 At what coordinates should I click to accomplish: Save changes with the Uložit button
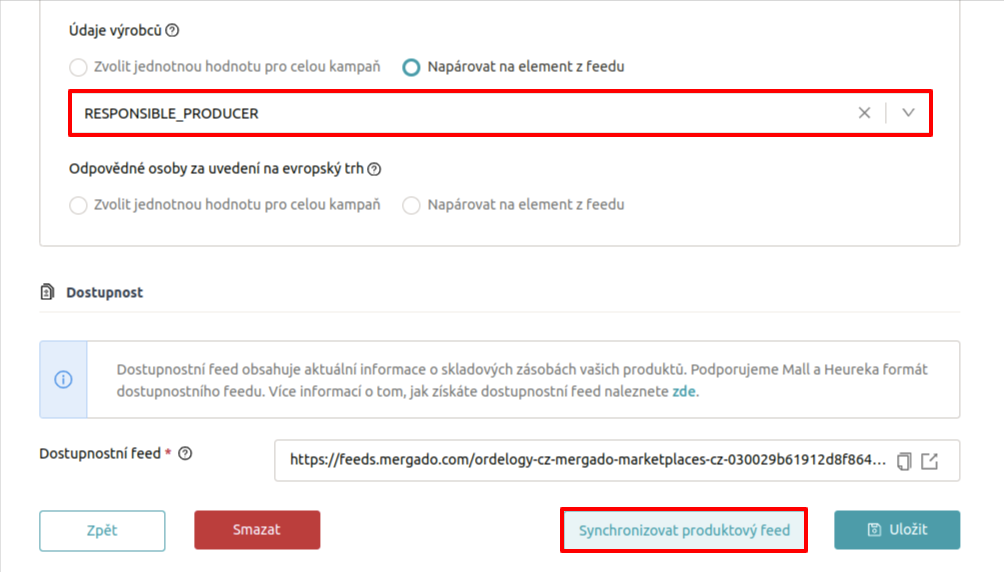(897, 530)
